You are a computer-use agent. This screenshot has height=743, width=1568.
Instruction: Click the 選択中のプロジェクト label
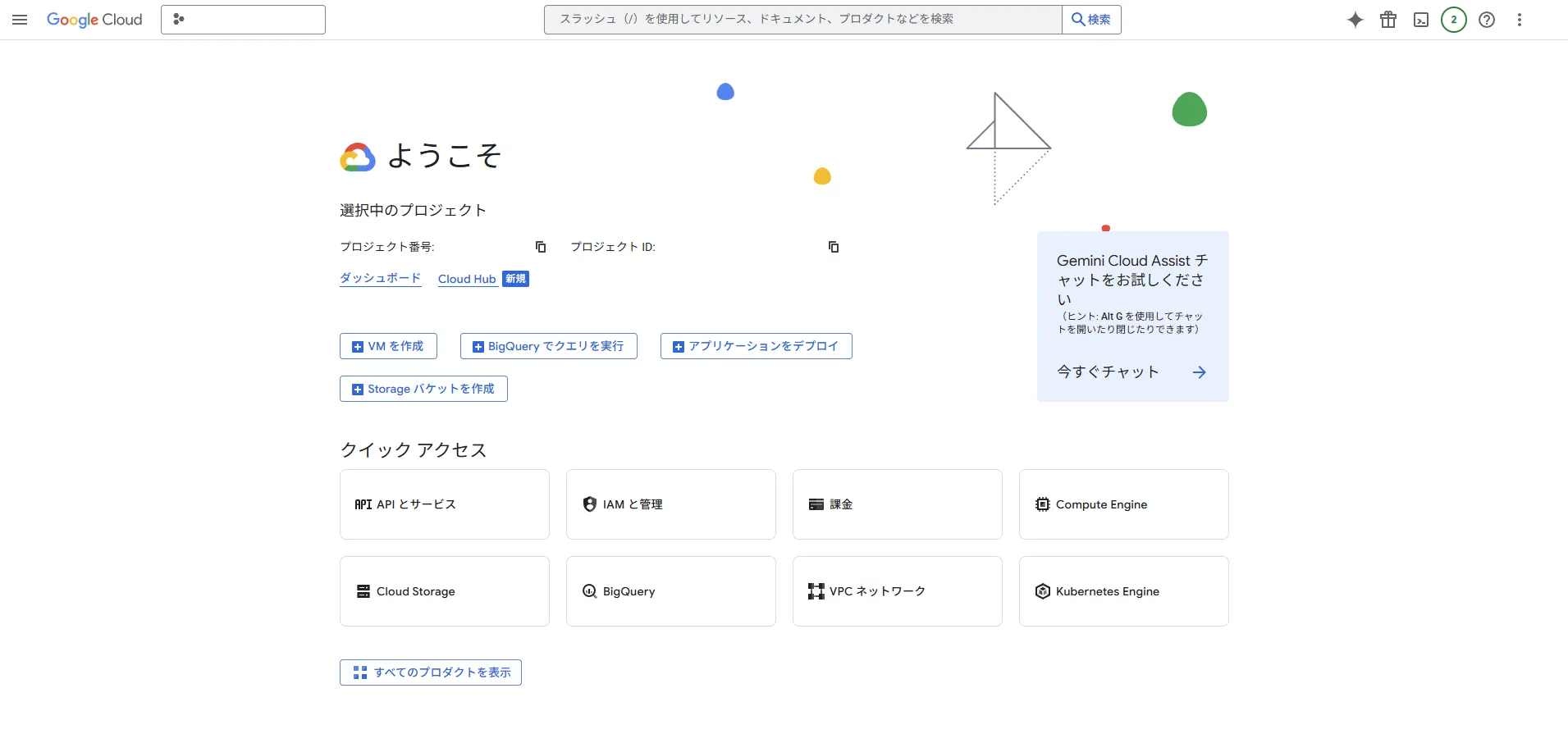pyautogui.click(x=413, y=211)
